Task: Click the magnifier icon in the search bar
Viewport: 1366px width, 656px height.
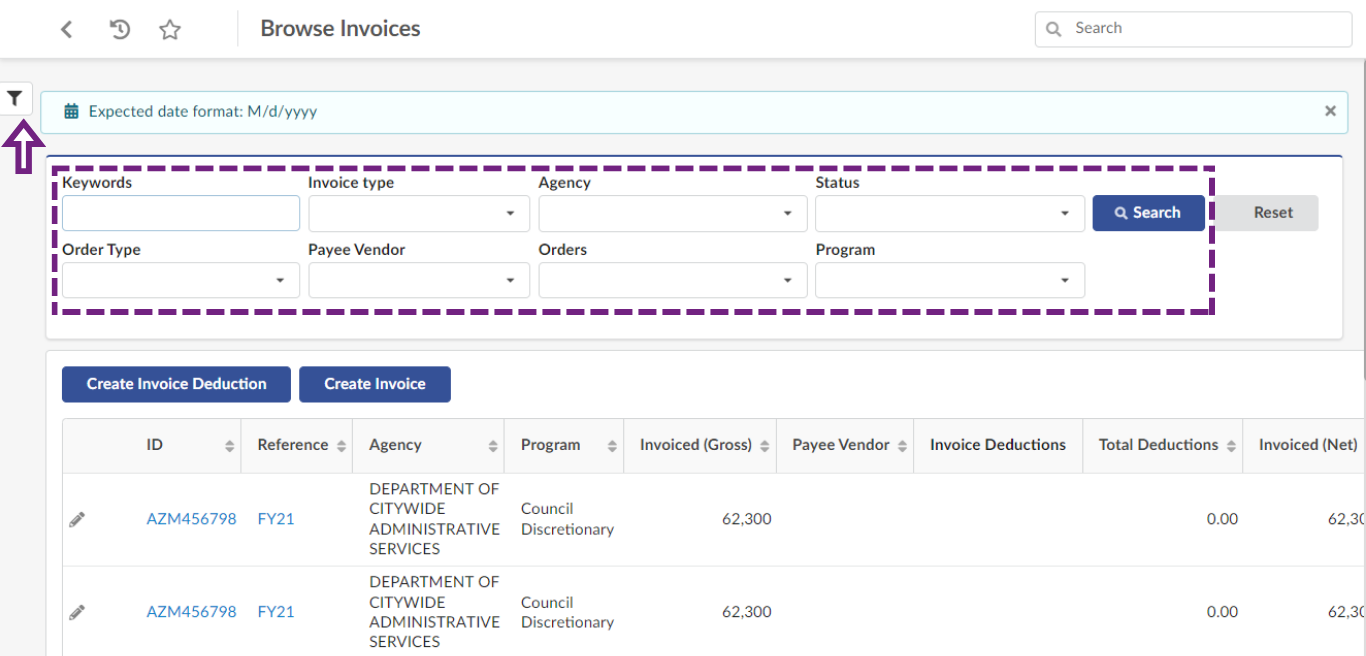Action: pos(1053,28)
